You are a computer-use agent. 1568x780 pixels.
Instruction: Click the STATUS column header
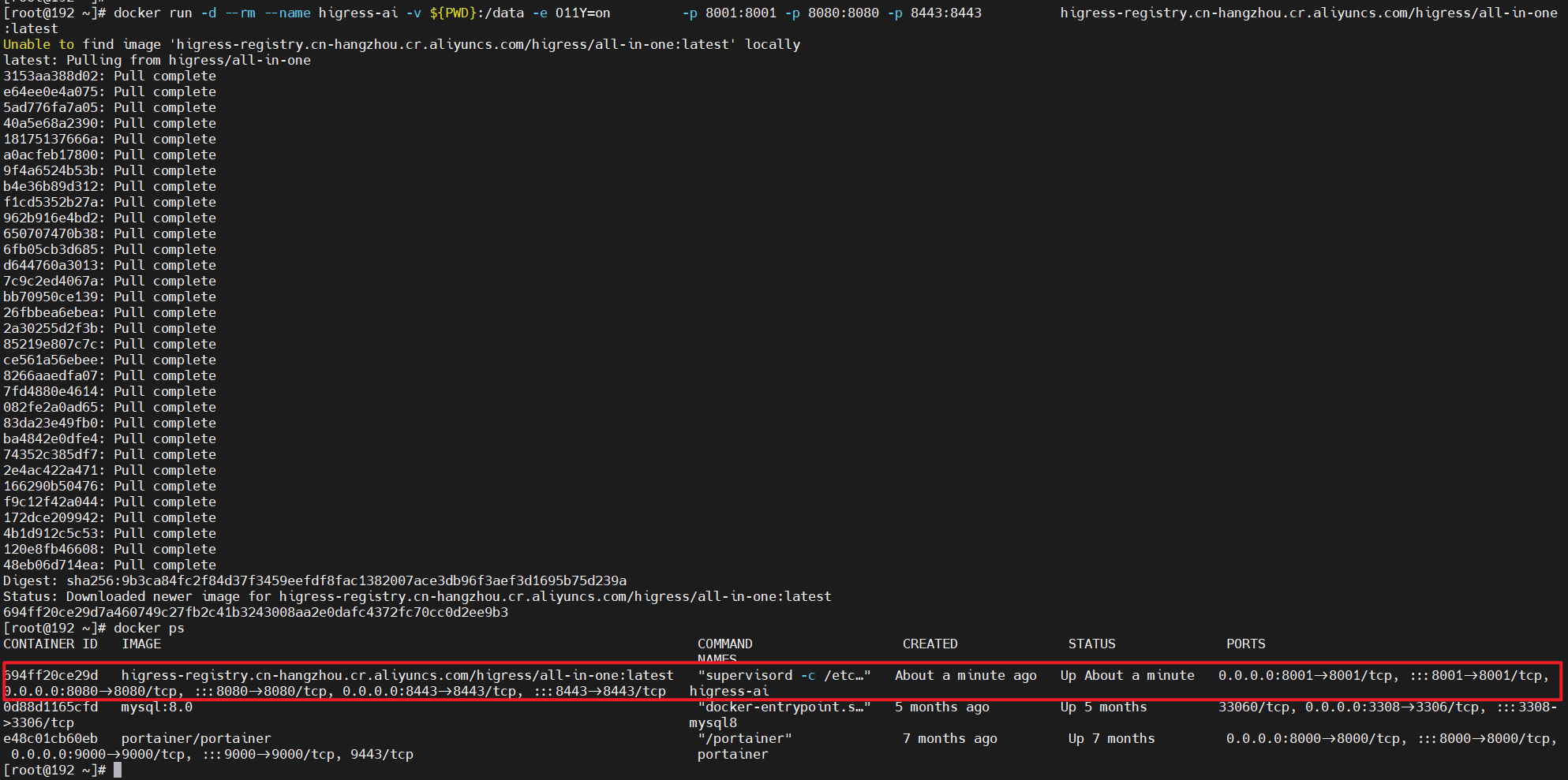click(1092, 644)
